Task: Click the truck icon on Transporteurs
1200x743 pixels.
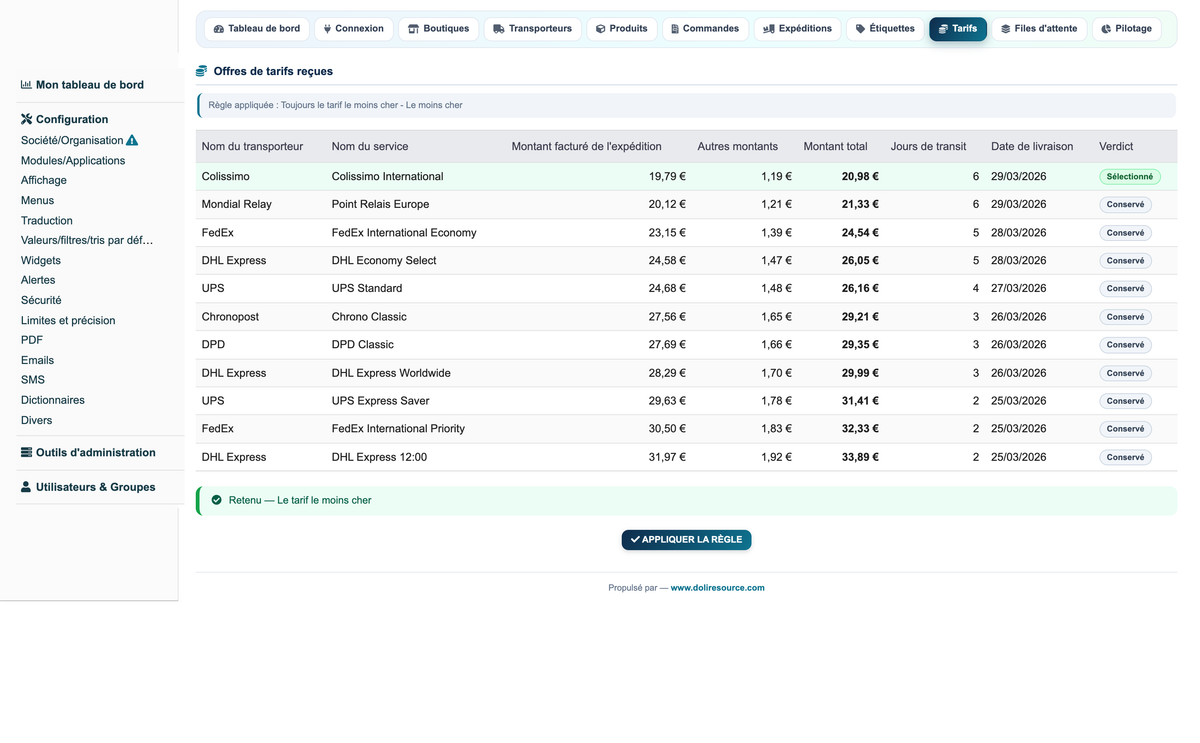Action: click(499, 29)
